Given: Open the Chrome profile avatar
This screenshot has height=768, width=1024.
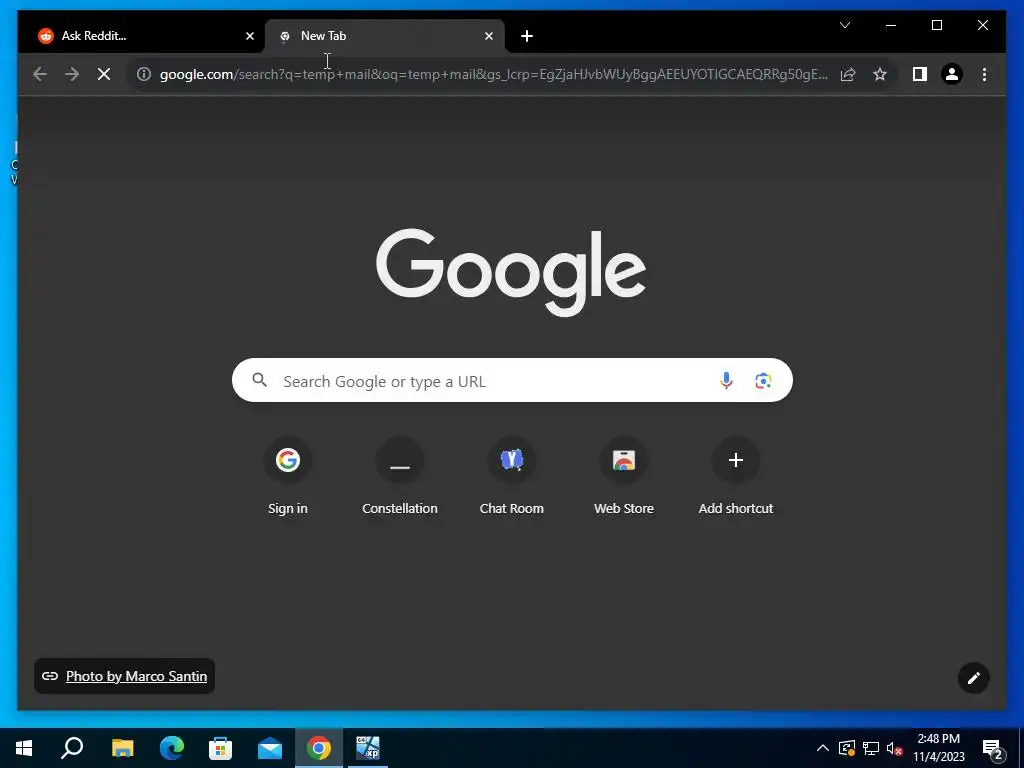Looking at the screenshot, I should point(952,74).
